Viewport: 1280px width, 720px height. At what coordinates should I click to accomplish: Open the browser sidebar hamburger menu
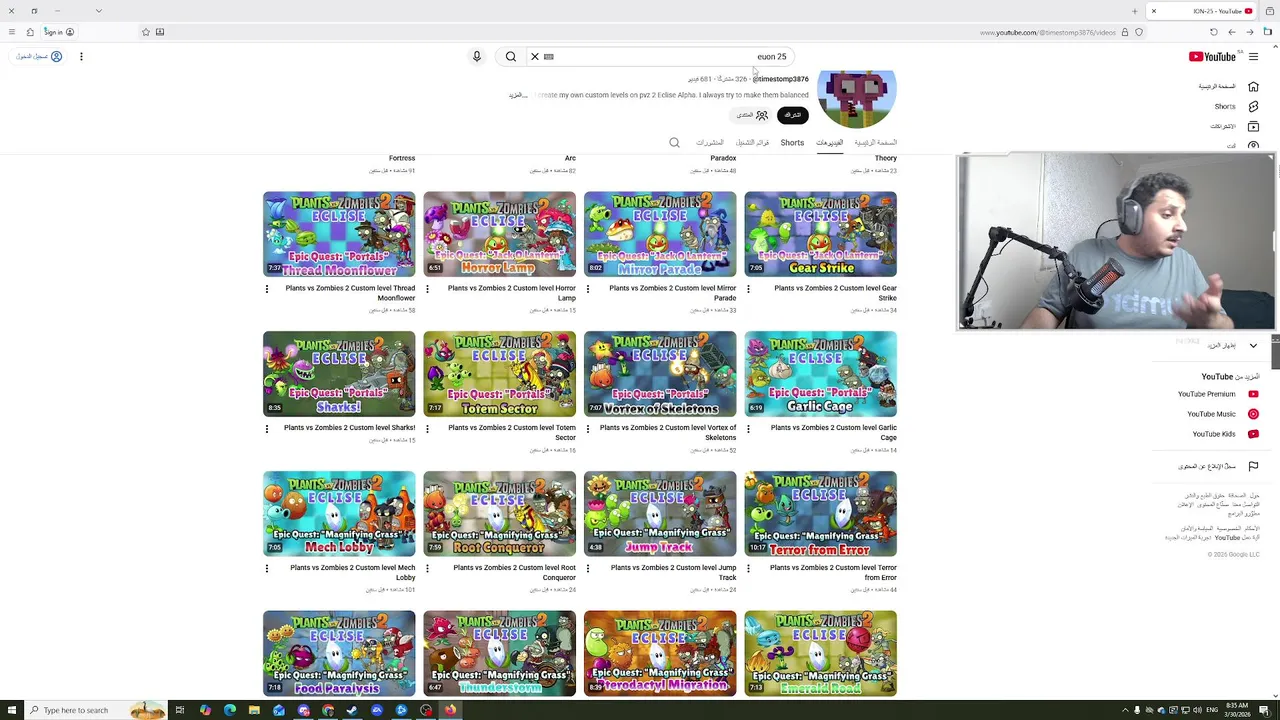[x=11, y=32]
